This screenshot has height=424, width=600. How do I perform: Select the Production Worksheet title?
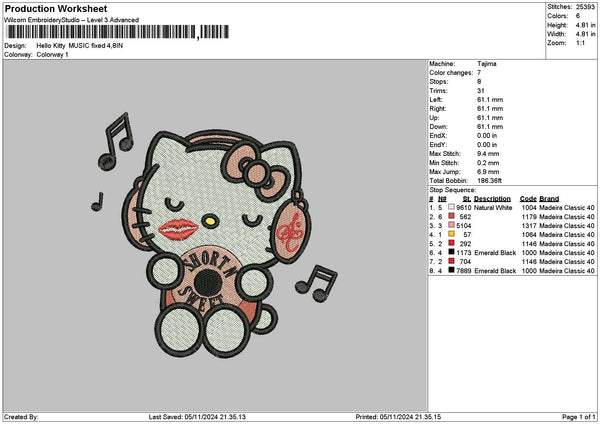coord(56,9)
